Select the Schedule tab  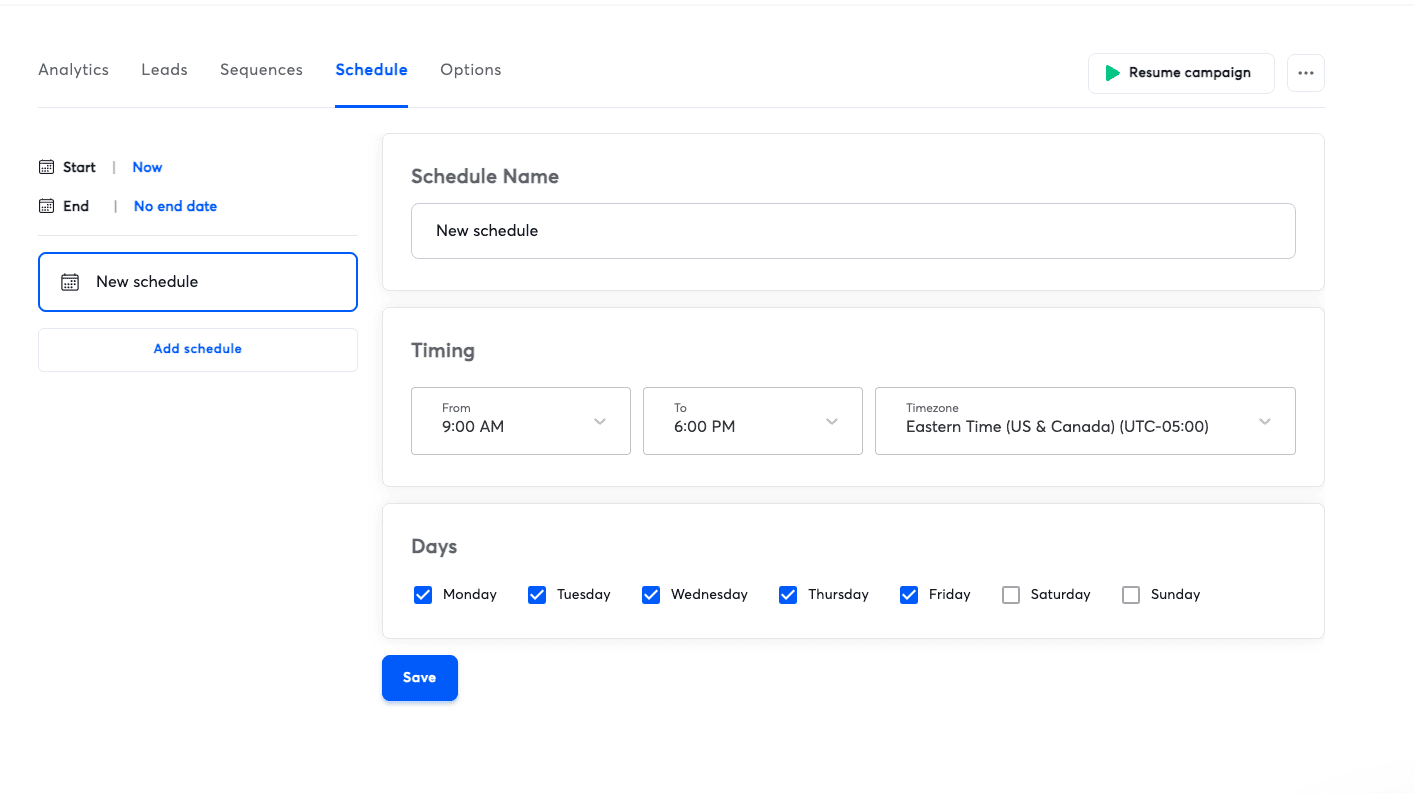click(372, 70)
